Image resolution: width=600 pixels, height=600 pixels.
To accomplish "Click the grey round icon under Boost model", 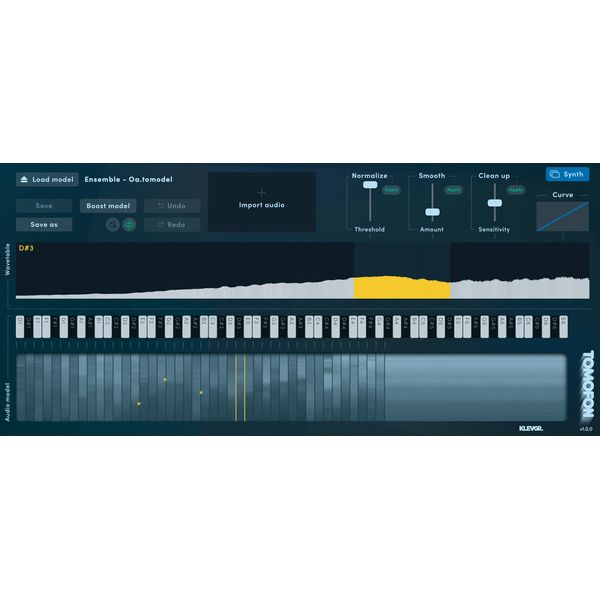I will (x=113, y=225).
